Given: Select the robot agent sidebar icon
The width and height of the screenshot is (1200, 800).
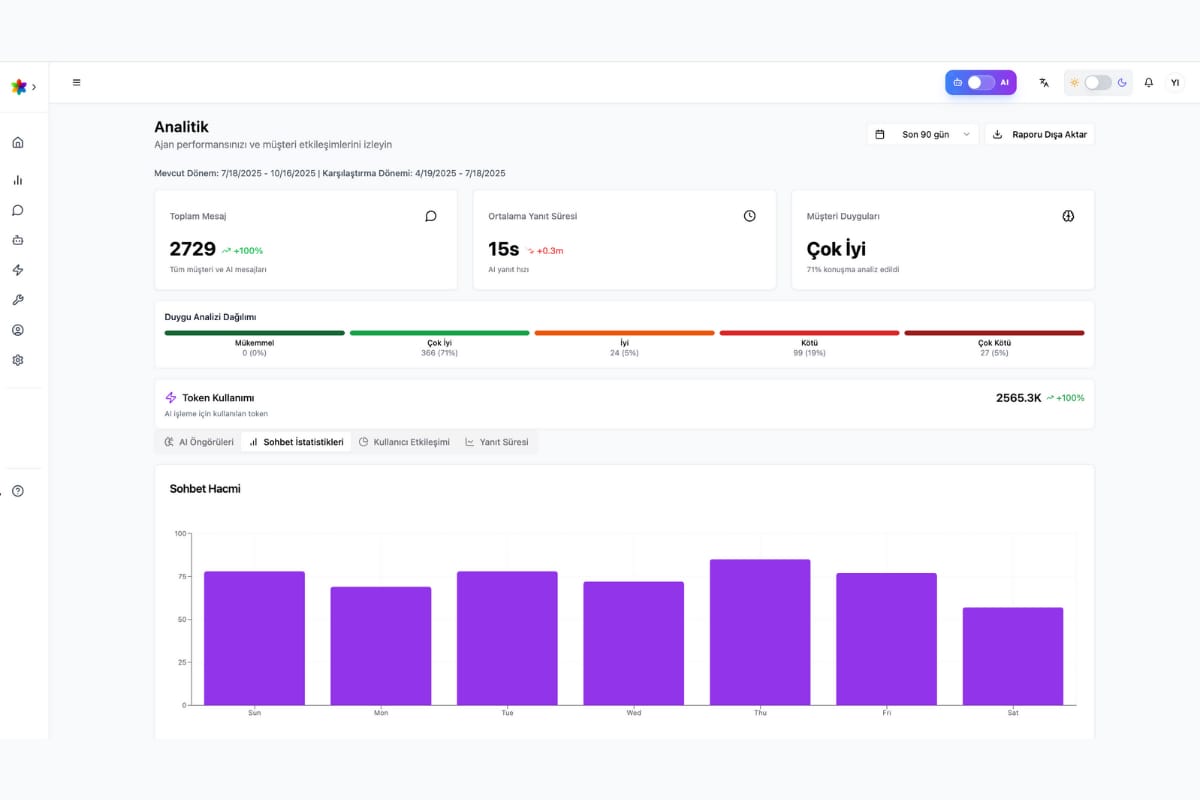Looking at the screenshot, I should tap(17, 240).
